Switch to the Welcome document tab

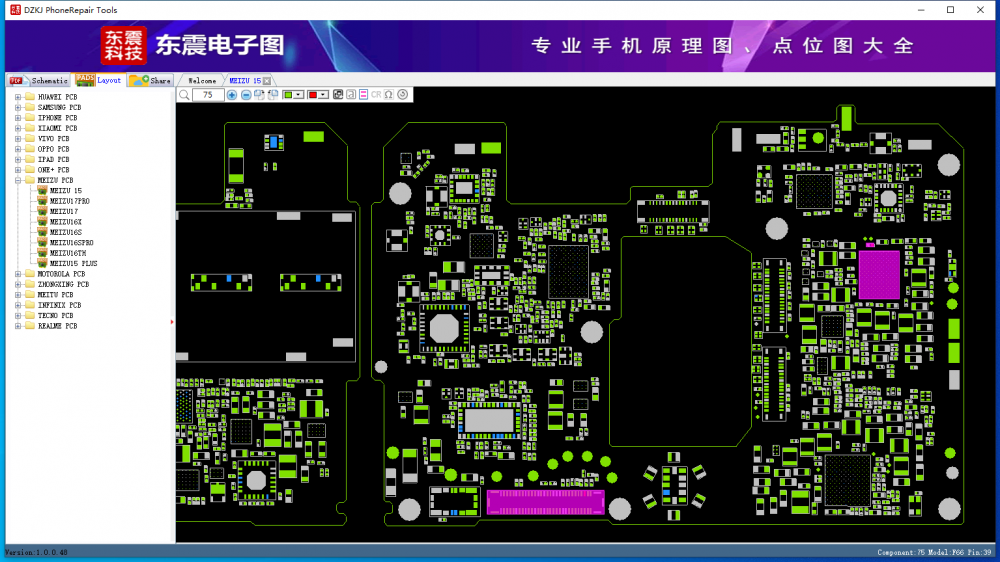tap(202, 80)
